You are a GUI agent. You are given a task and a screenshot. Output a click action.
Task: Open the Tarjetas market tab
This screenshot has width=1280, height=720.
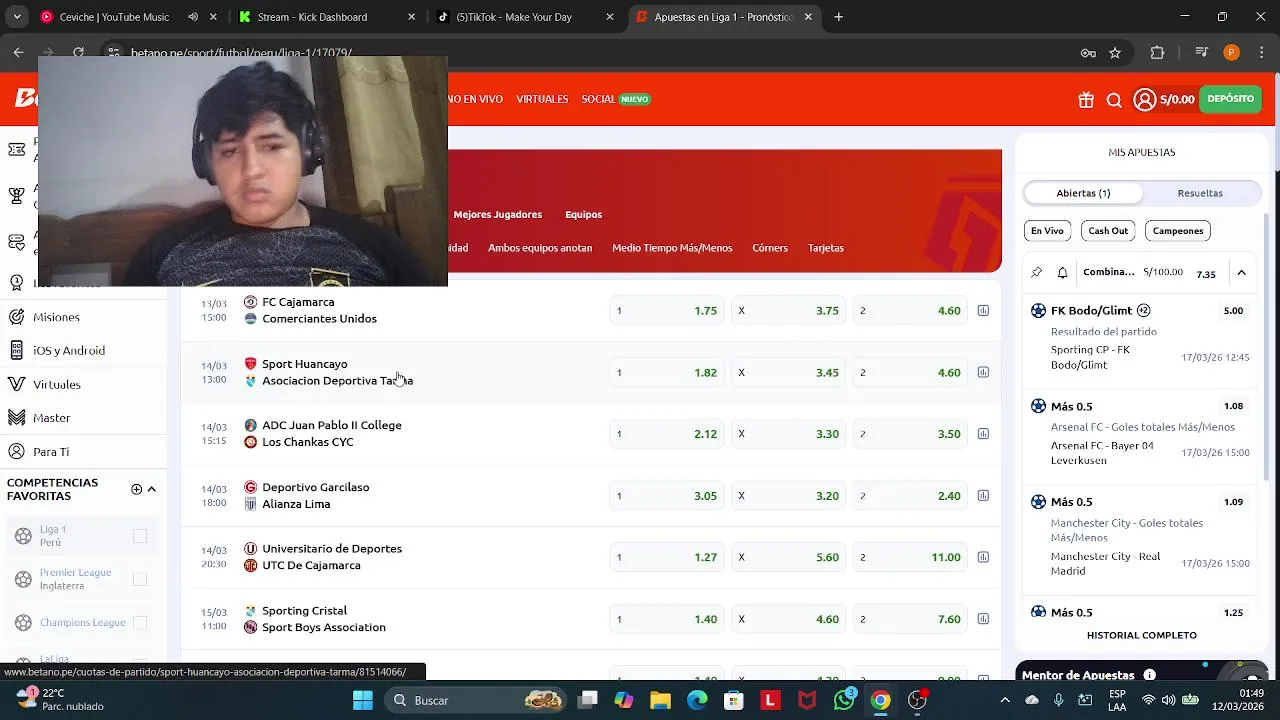(x=826, y=248)
